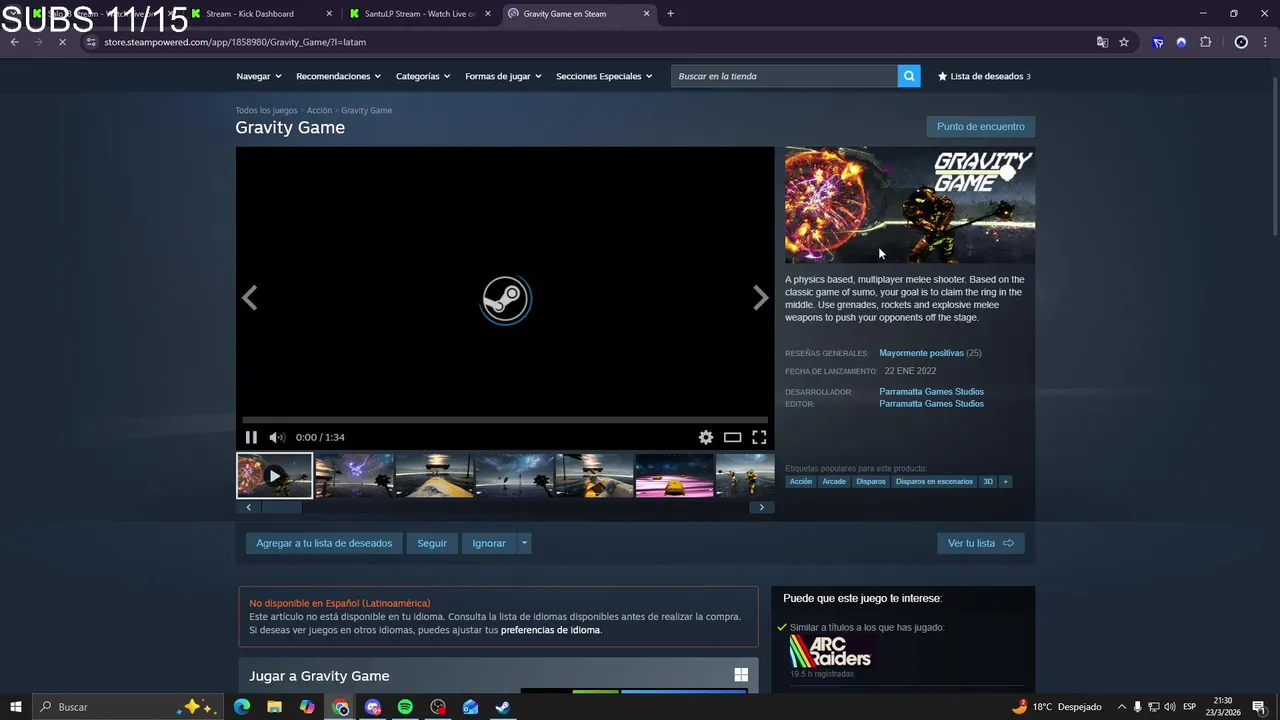Click 'Agregar a tu lista de deseados'
Viewport: 1280px width, 720px height.
point(324,543)
